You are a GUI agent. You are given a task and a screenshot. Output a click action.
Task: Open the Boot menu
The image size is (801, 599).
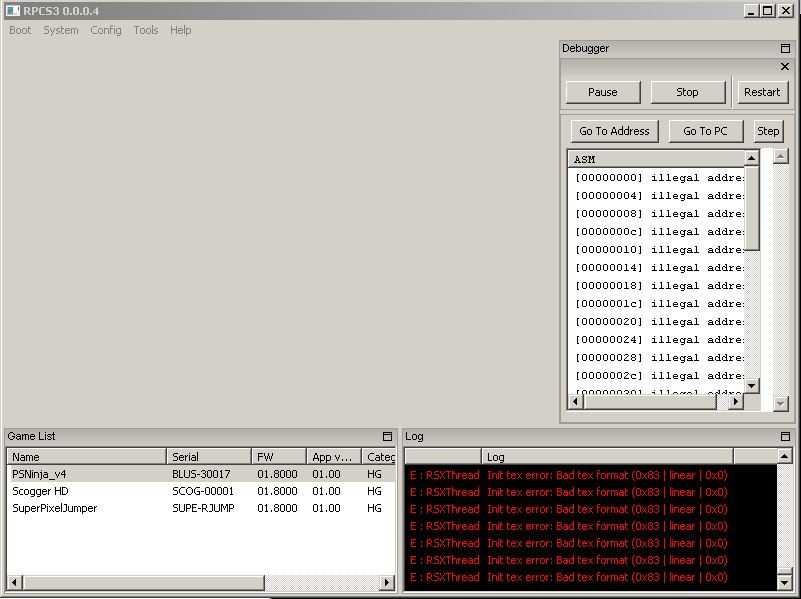point(20,30)
